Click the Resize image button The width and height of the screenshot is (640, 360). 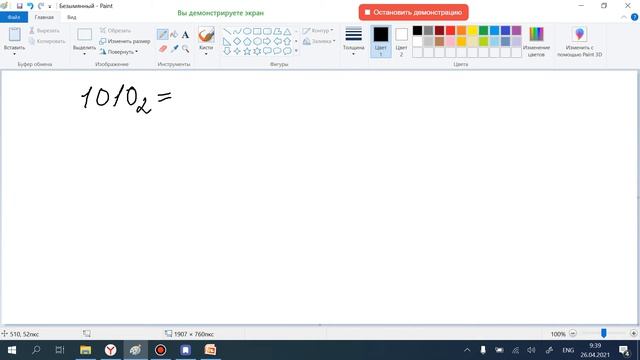point(125,41)
